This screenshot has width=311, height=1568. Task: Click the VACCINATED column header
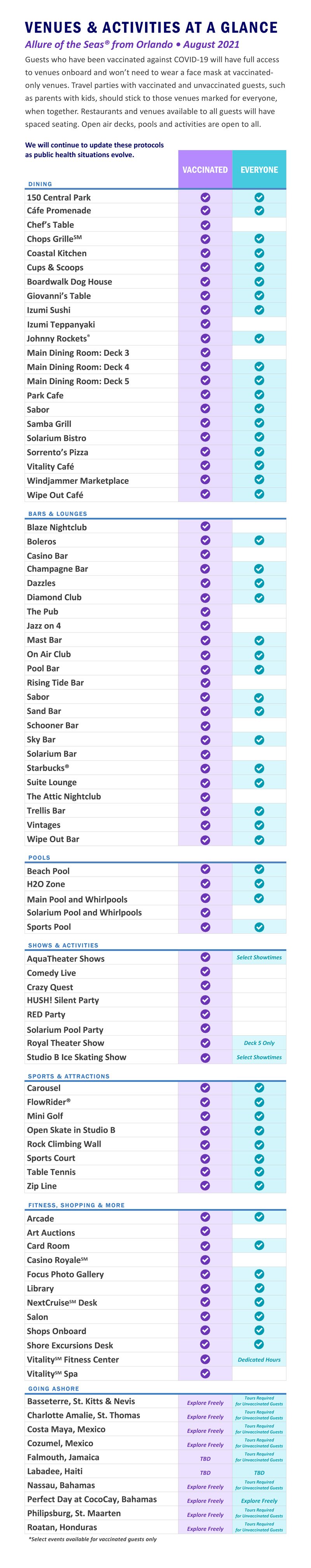point(205,170)
